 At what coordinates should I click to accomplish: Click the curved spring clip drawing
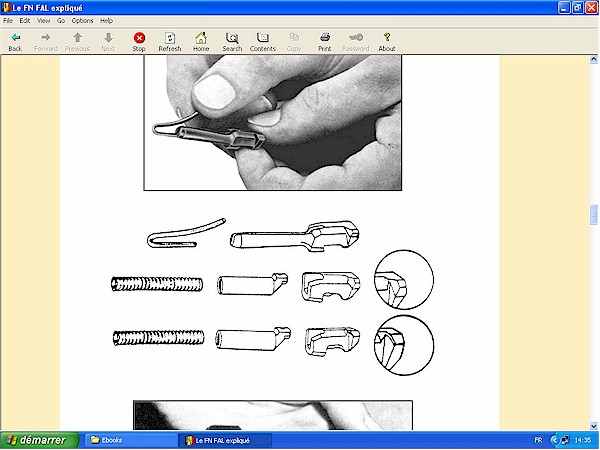(186, 233)
